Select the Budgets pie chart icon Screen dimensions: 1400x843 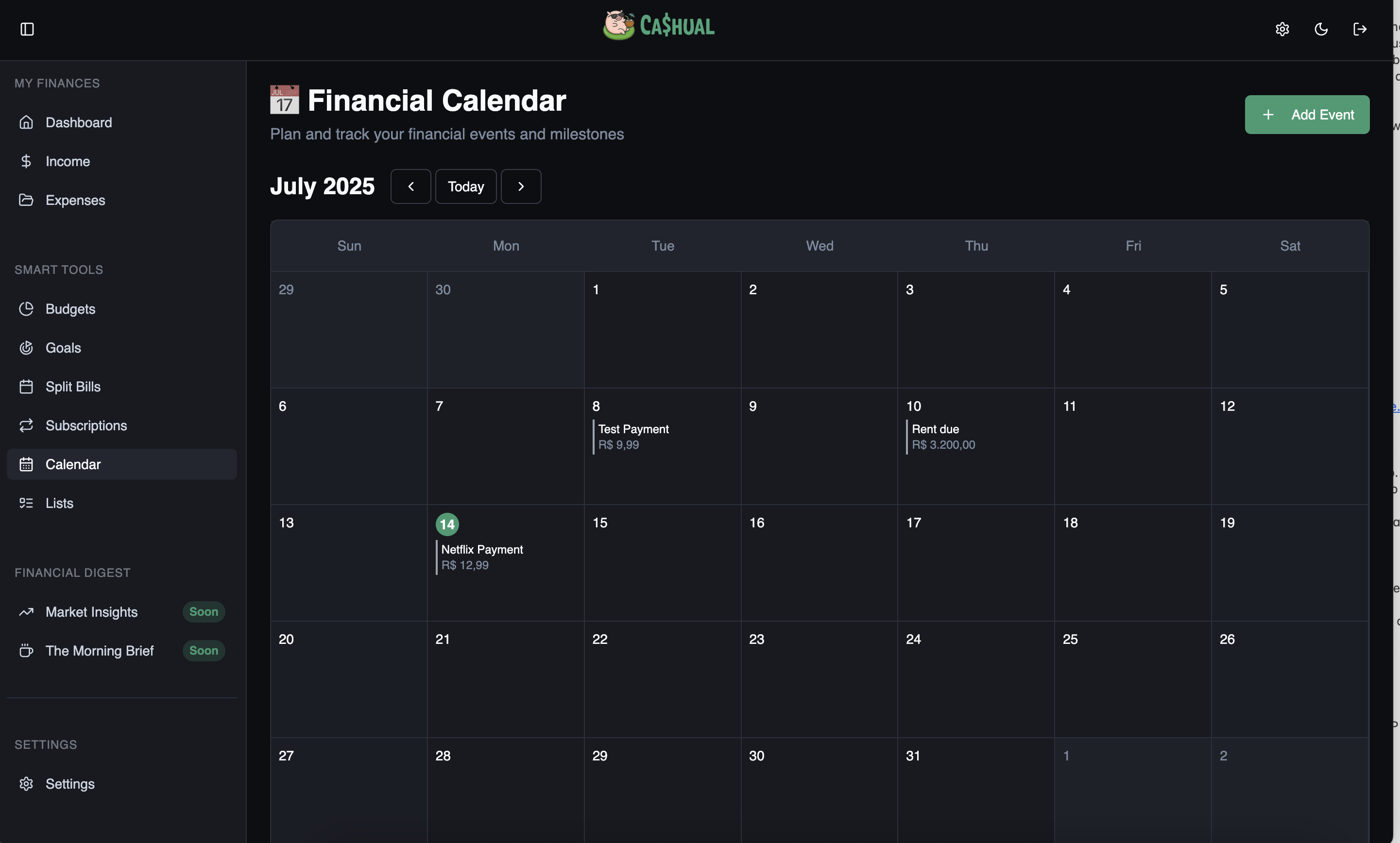pos(26,309)
